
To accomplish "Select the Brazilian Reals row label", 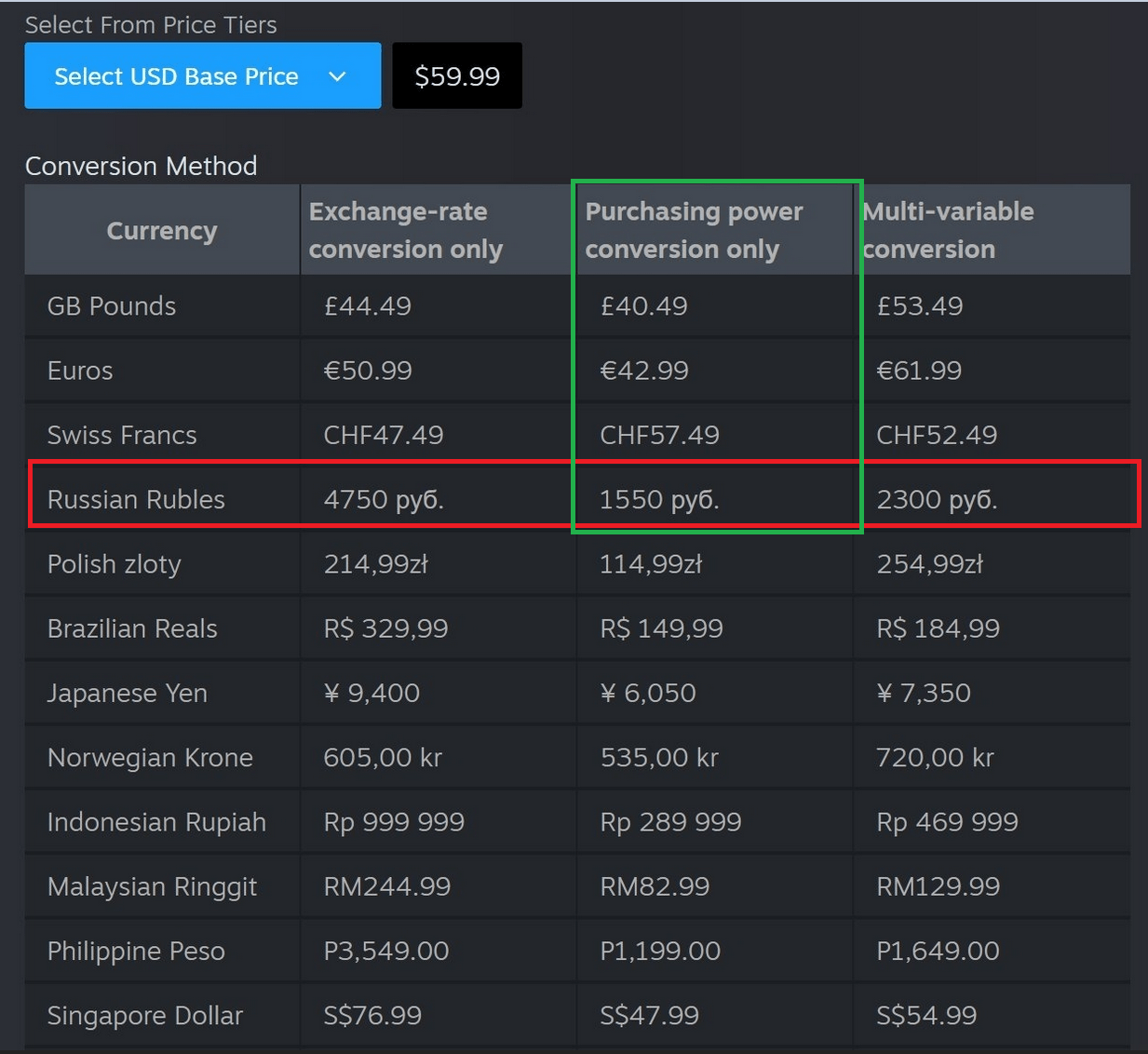I will click(x=132, y=628).
